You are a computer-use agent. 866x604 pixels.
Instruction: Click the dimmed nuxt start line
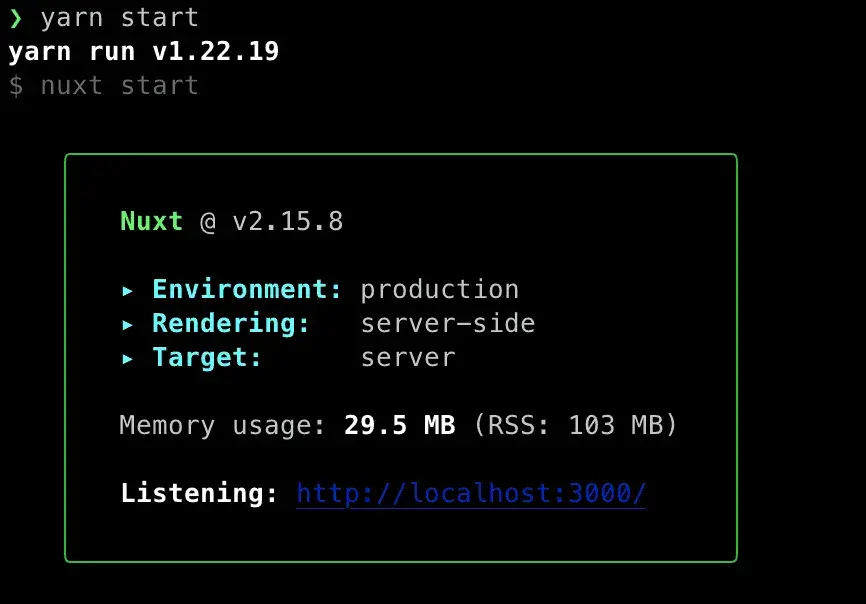[104, 86]
